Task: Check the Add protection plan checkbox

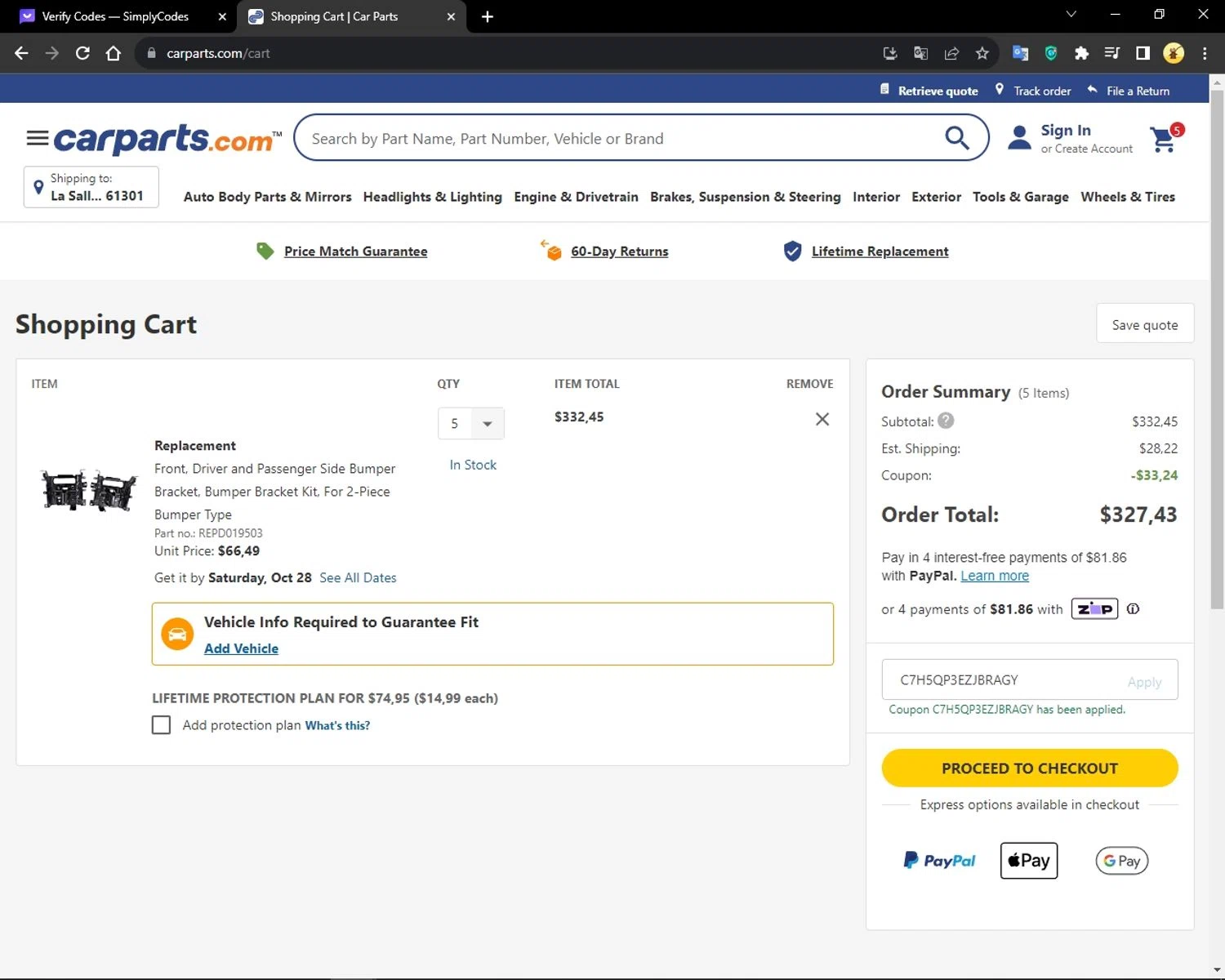Action: click(162, 725)
